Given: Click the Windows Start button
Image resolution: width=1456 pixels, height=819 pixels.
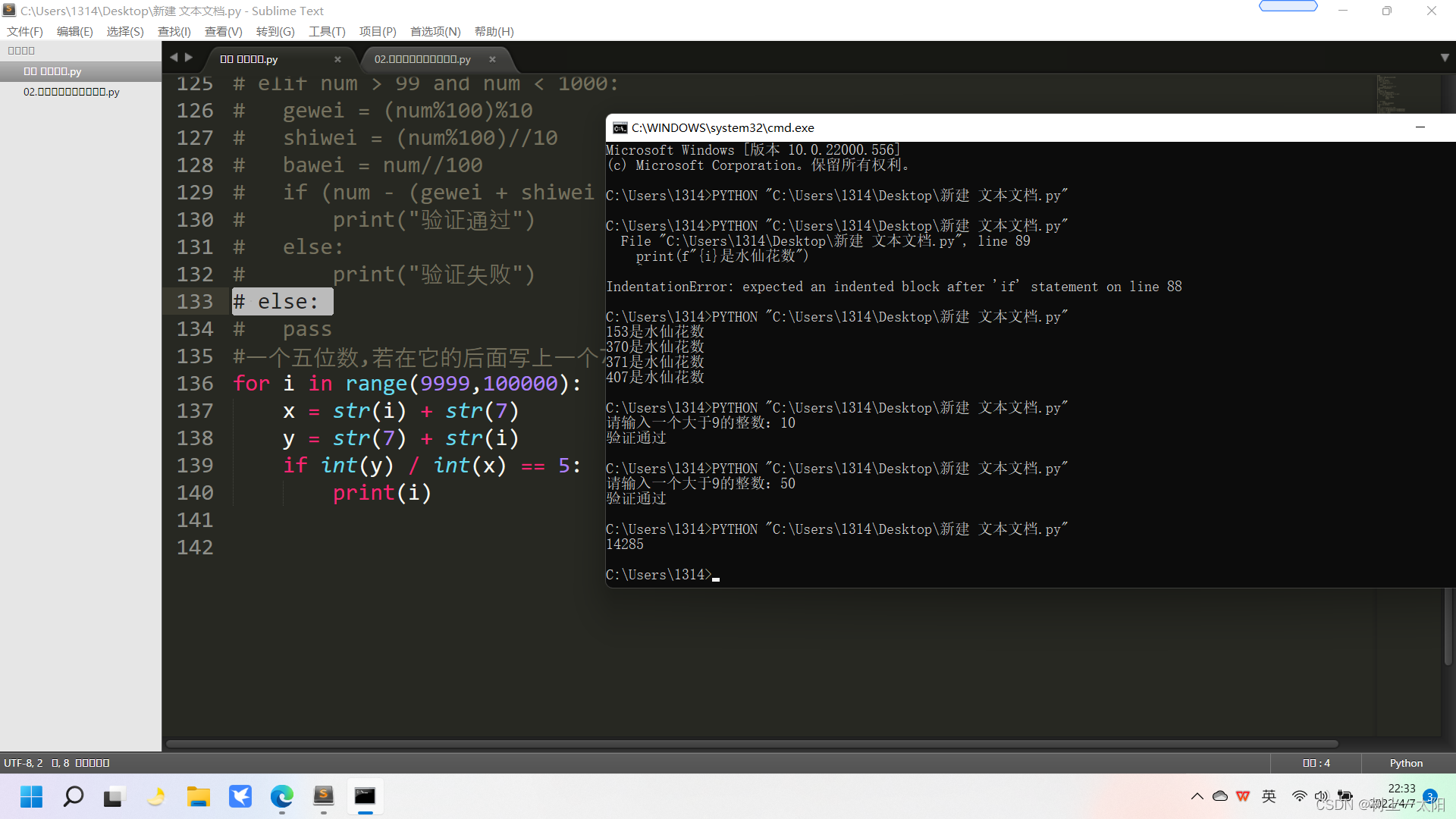Looking at the screenshot, I should tap(32, 796).
